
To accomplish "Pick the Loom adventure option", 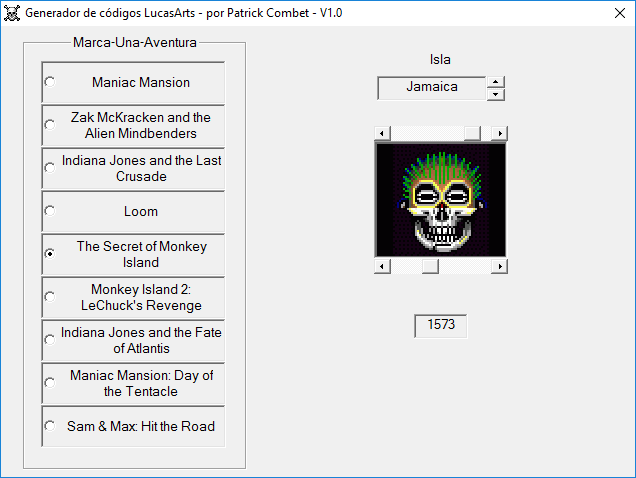I will tap(133, 211).
